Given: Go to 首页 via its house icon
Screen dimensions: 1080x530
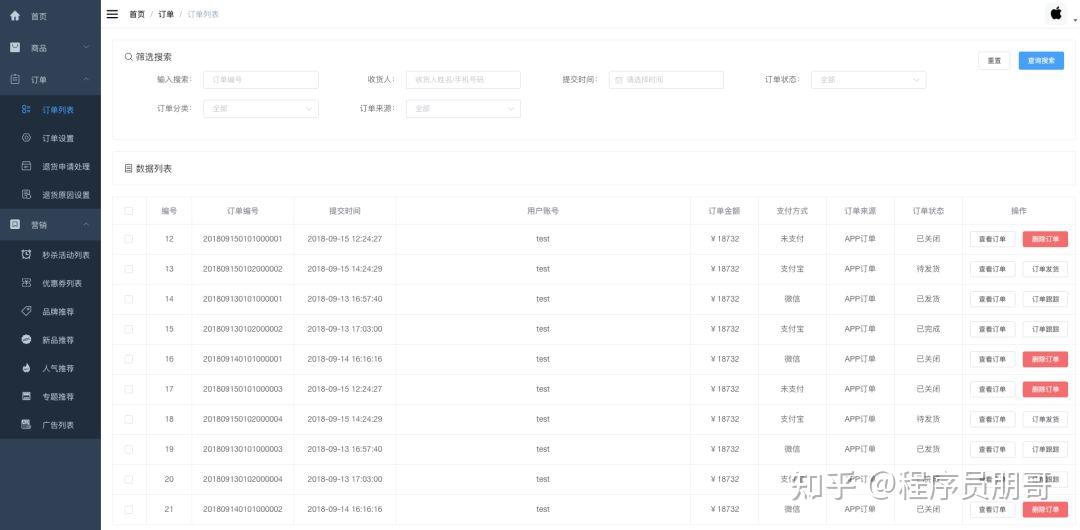Looking at the screenshot, I should click(x=15, y=15).
